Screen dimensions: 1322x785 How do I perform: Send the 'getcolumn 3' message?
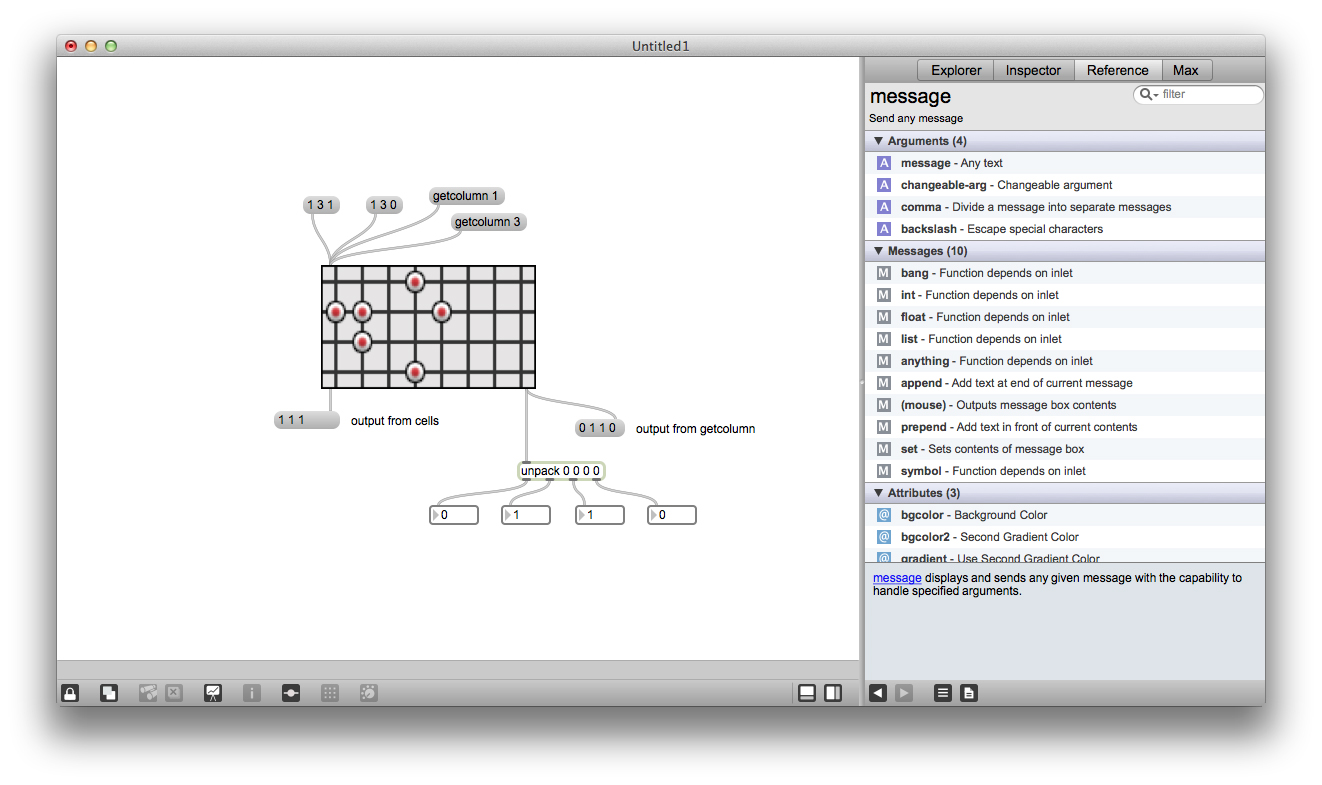pos(488,222)
